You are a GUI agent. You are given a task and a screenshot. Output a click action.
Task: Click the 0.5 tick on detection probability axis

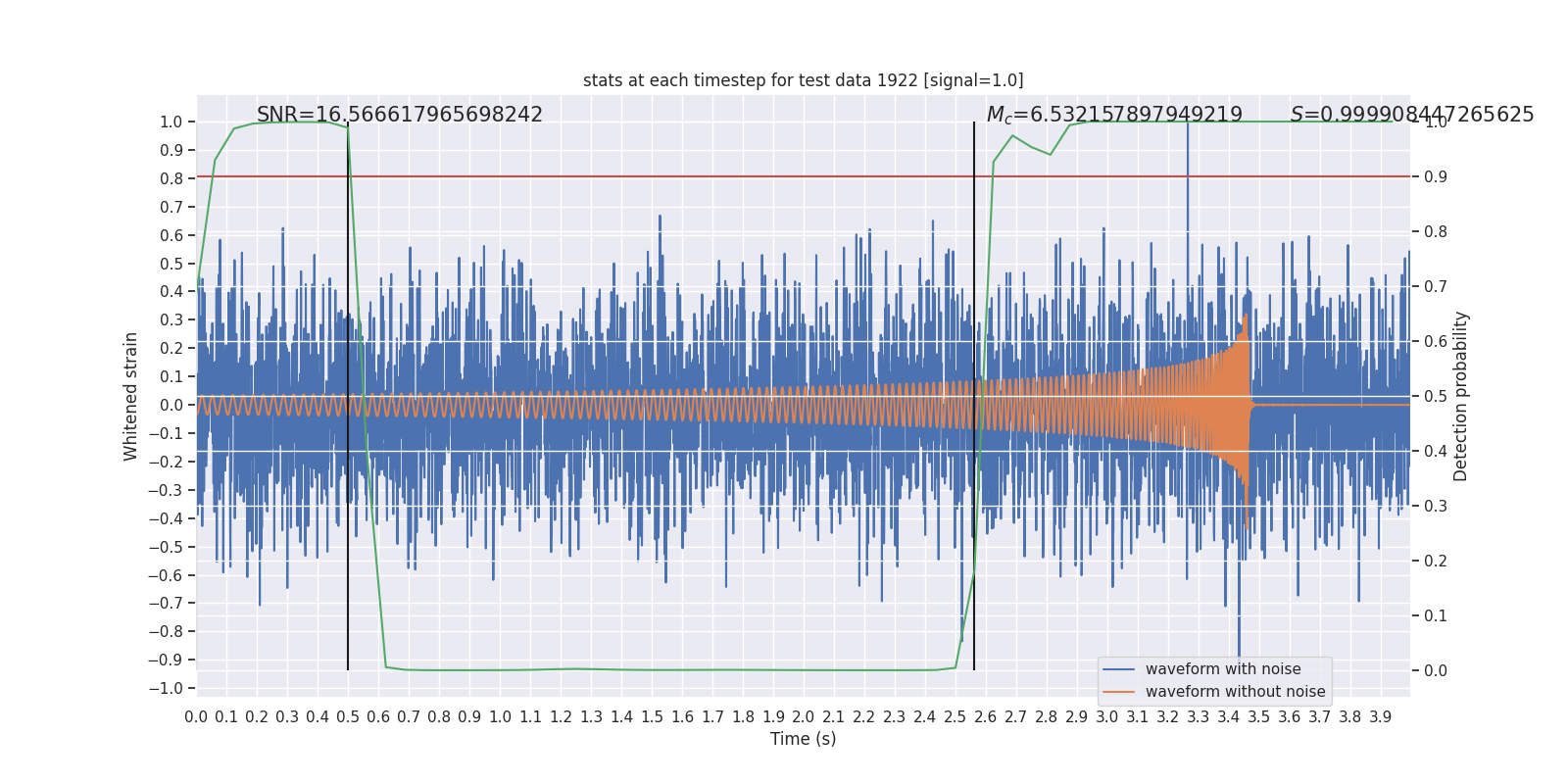1435,397
